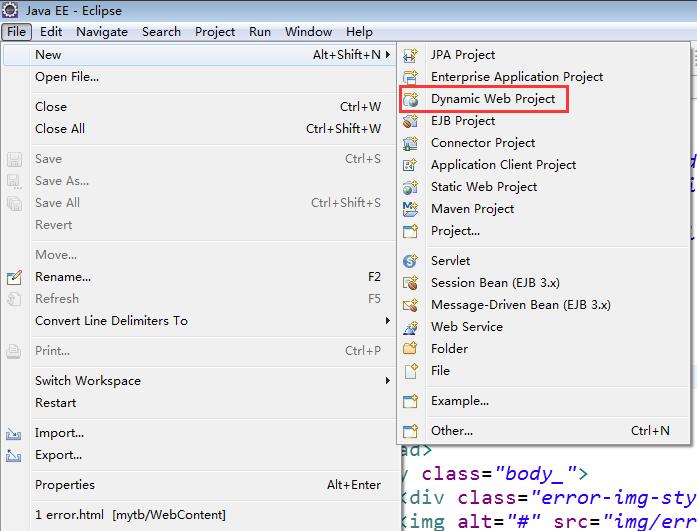Image resolution: width=697 pixels, height=531 pixels.
Task: Click the Session Bean icon
Action: [x=410, y=283]
